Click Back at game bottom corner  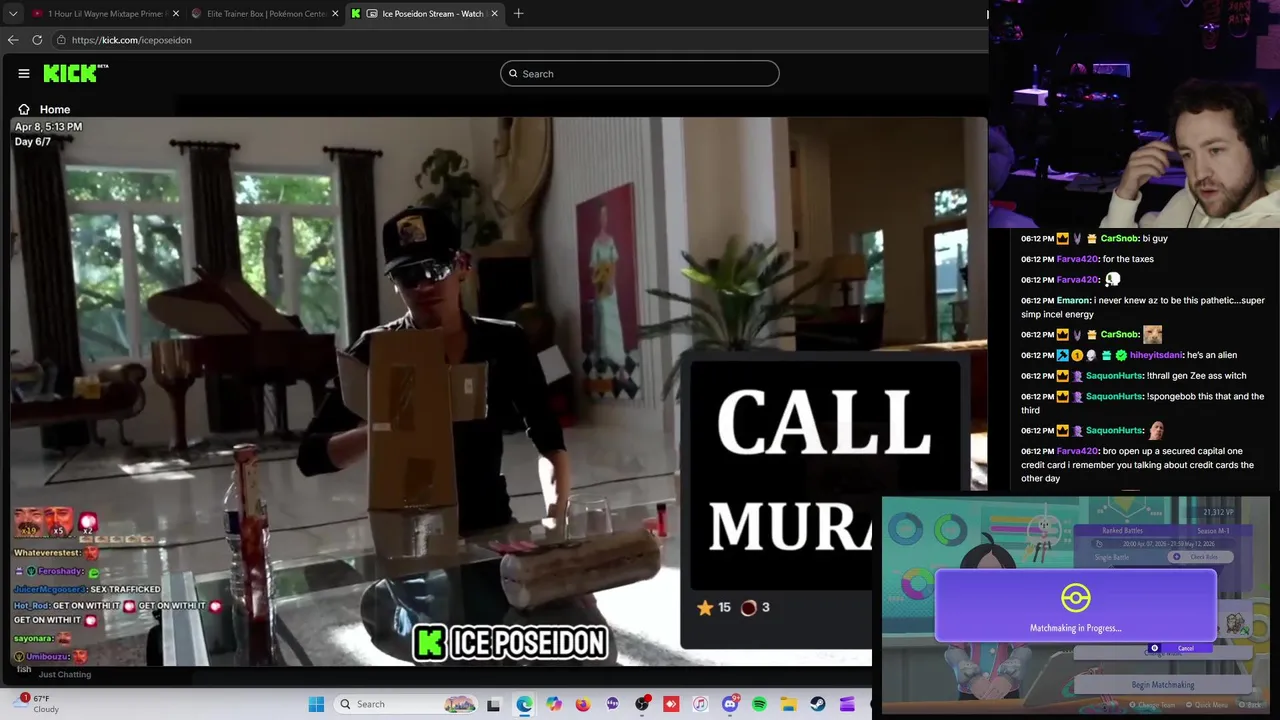pyautogui.click(x=1250, y=705)
